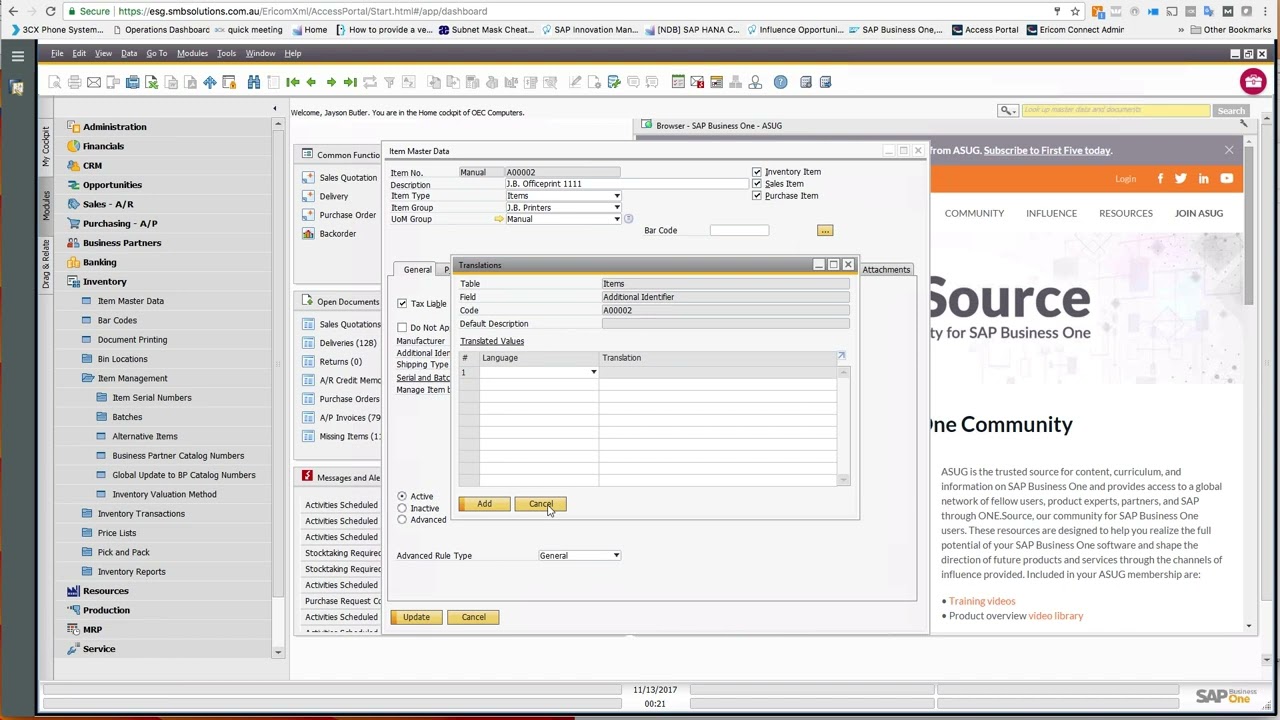Click the Filter funnel toolbar icon

pyautogui.click(x=390, y=82)
